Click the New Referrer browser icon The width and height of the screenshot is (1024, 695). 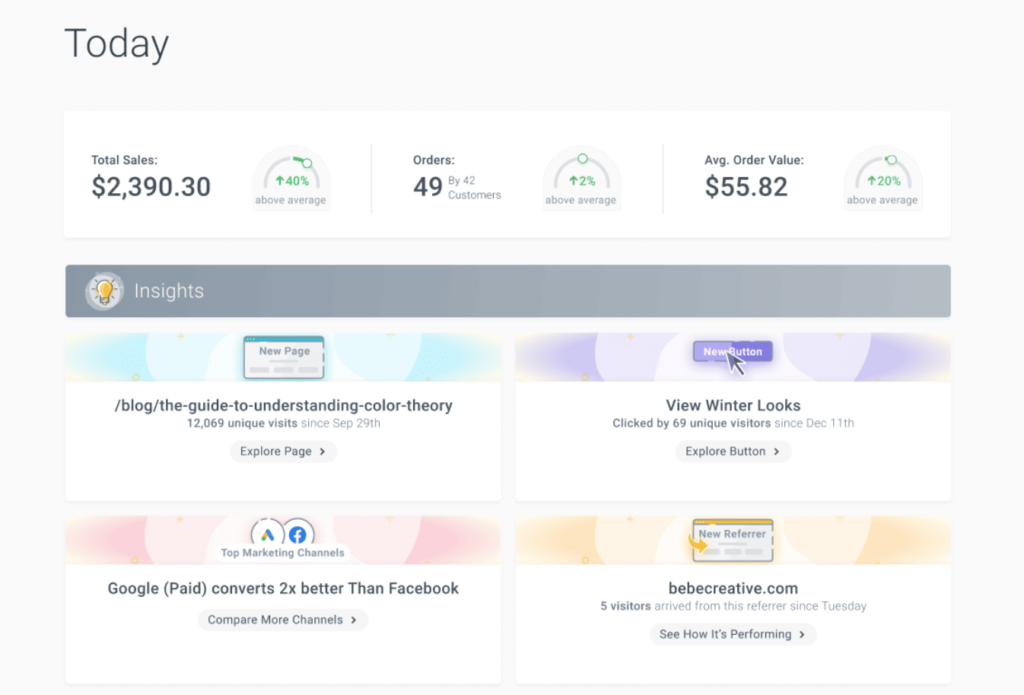[x=733, y=539]
